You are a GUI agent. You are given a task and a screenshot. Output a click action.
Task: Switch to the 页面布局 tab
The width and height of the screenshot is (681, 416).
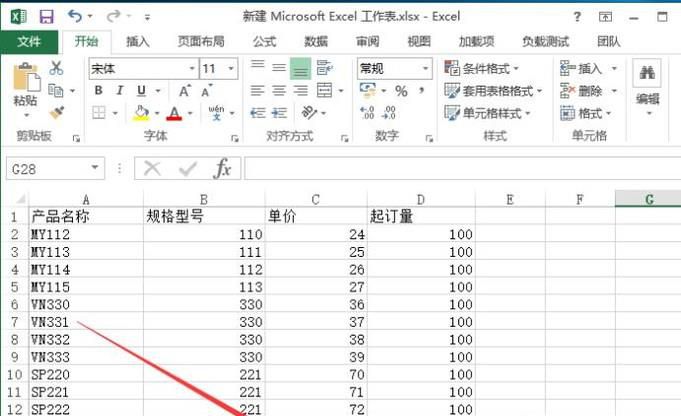[201, 42]
